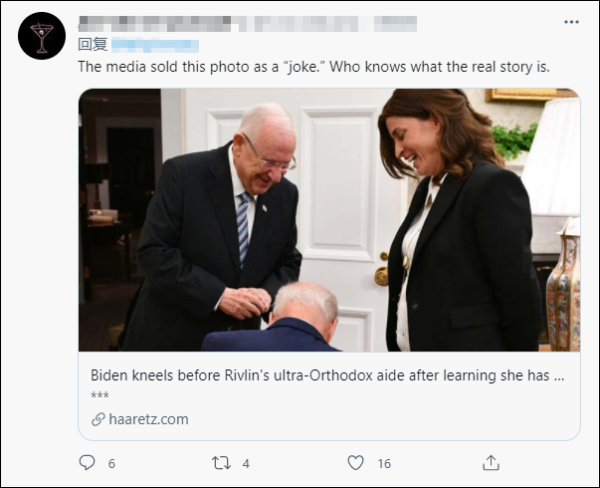Screen dimensions: 600x488
Task: Click the 回复 replying-to label
Action: tap(92, 44)
